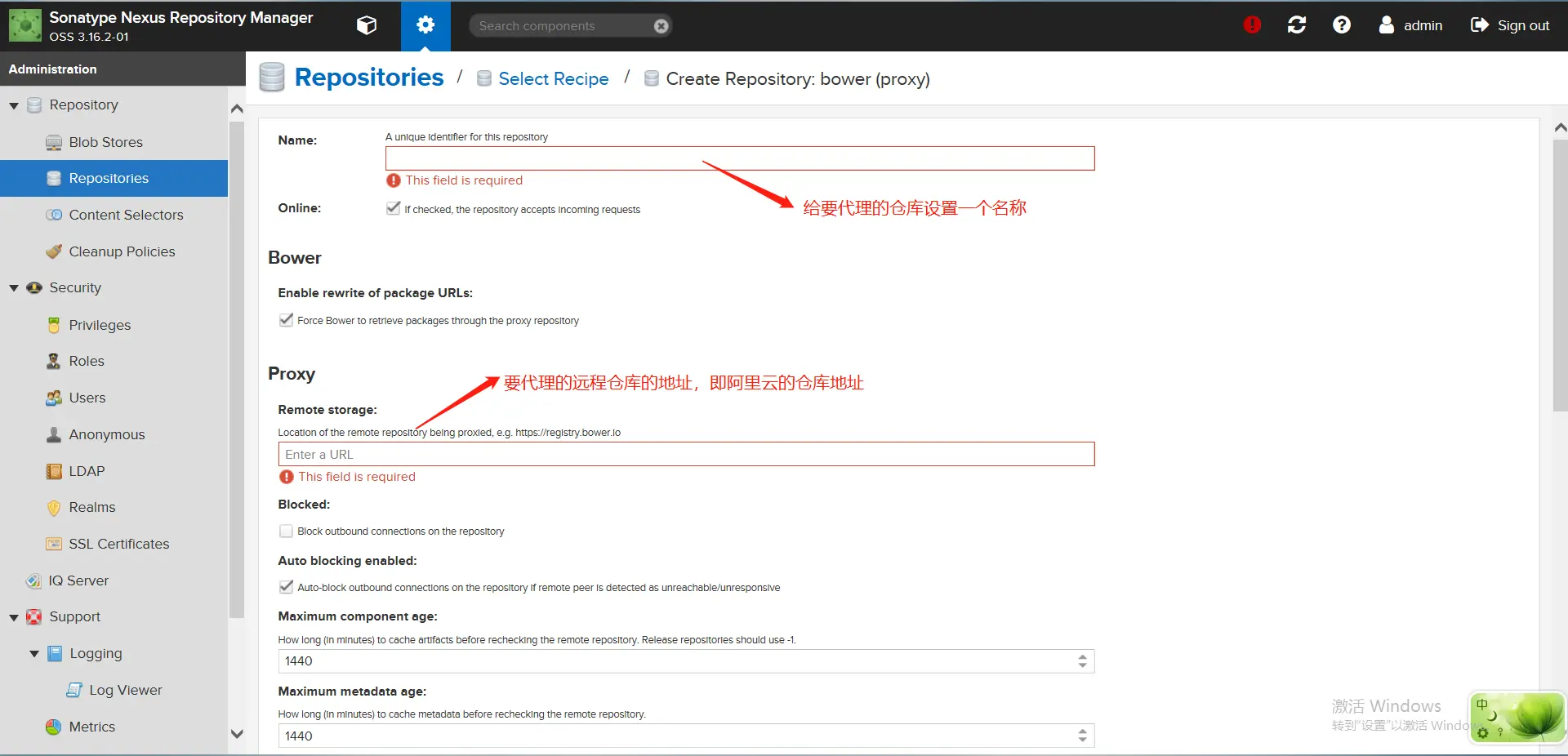Open the Browse cube icon in header
This screenshot has height=756, width=1568.
click(367, 25)
